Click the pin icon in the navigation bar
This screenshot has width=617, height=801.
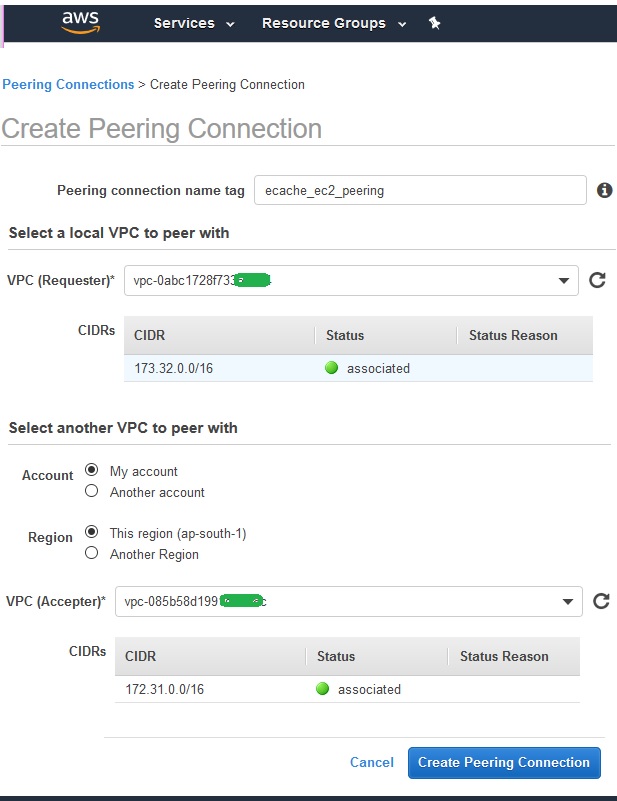click(435, 22)
